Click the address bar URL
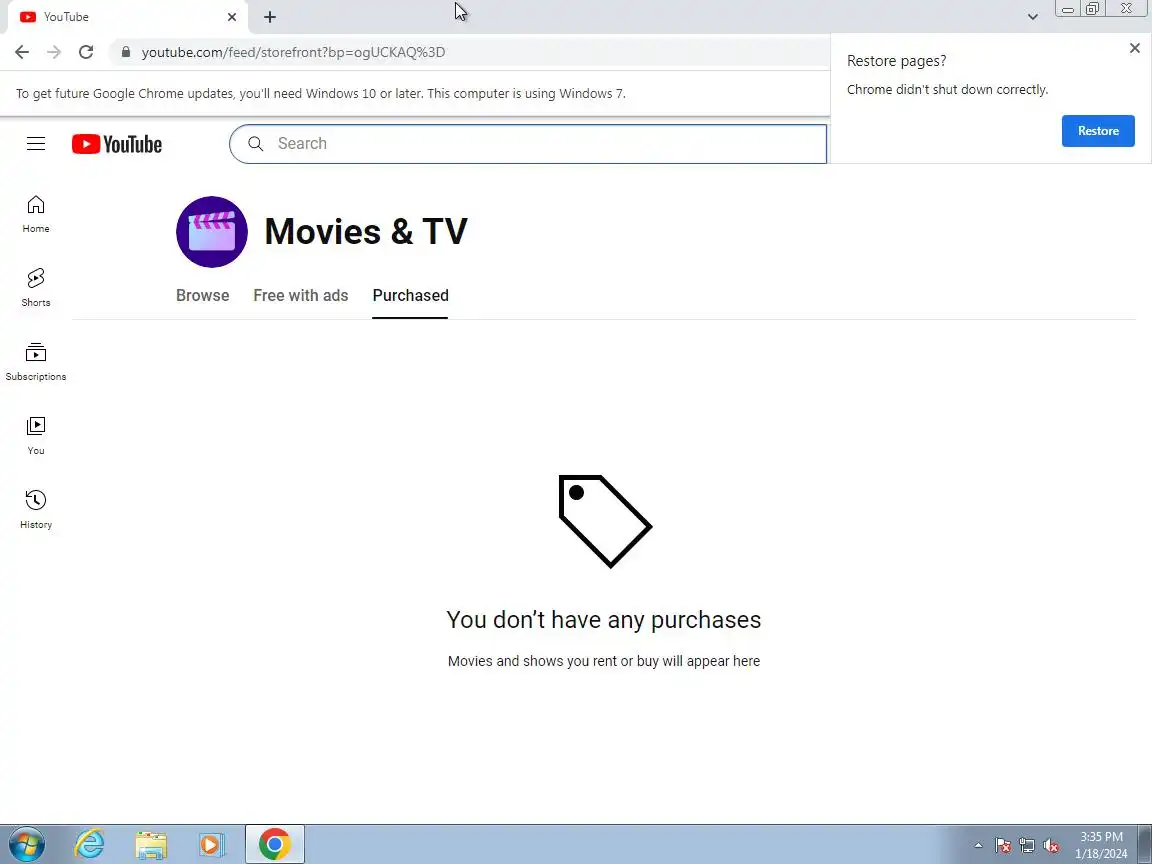Viewport: 1152px width, 864px height. point(293,52)
